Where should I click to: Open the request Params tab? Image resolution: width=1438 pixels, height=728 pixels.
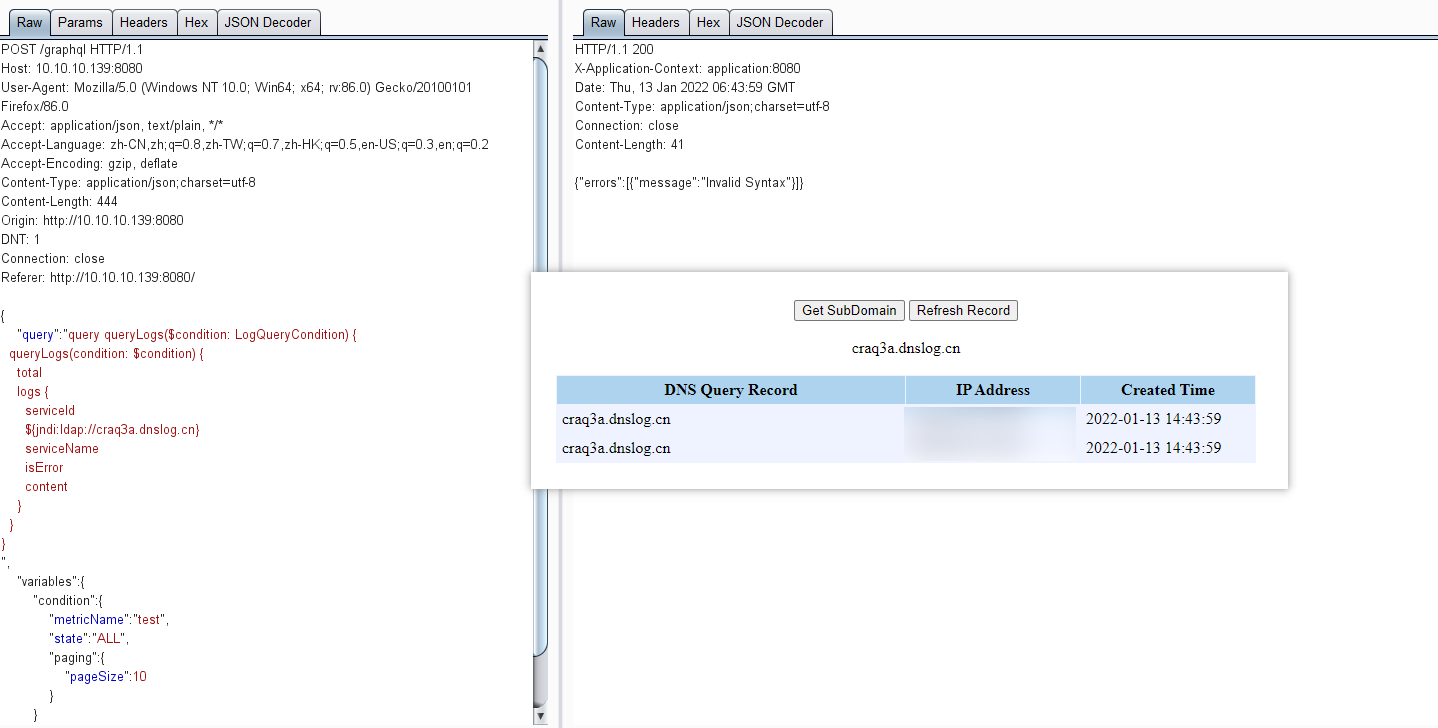coord(80,22)
